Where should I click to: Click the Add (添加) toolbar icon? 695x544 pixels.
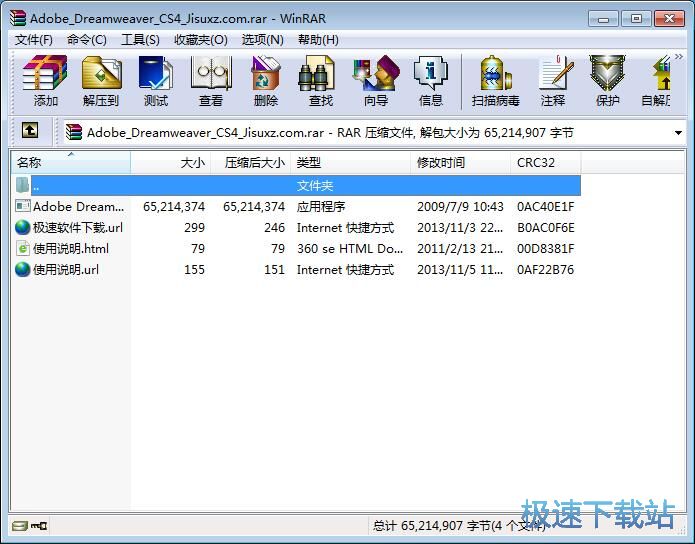pos(45,81)
